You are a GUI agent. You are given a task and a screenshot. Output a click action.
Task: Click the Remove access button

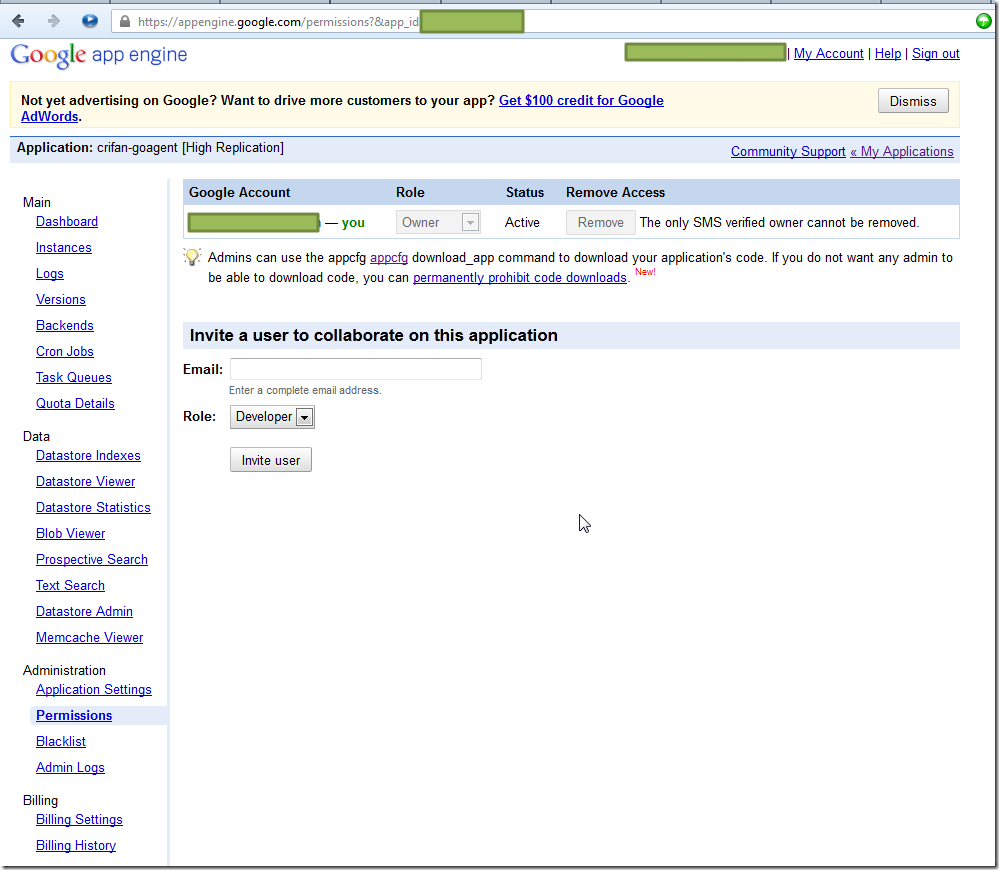(600, 222)
